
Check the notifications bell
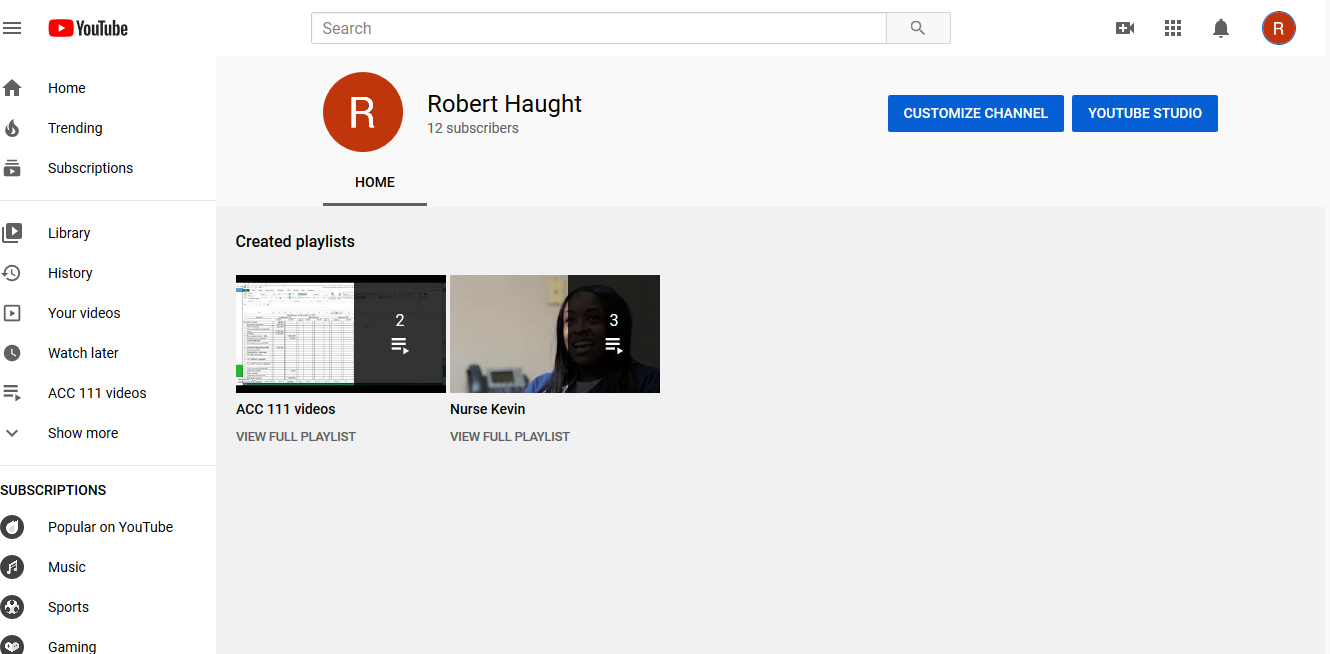click(x=1221, y=28)
